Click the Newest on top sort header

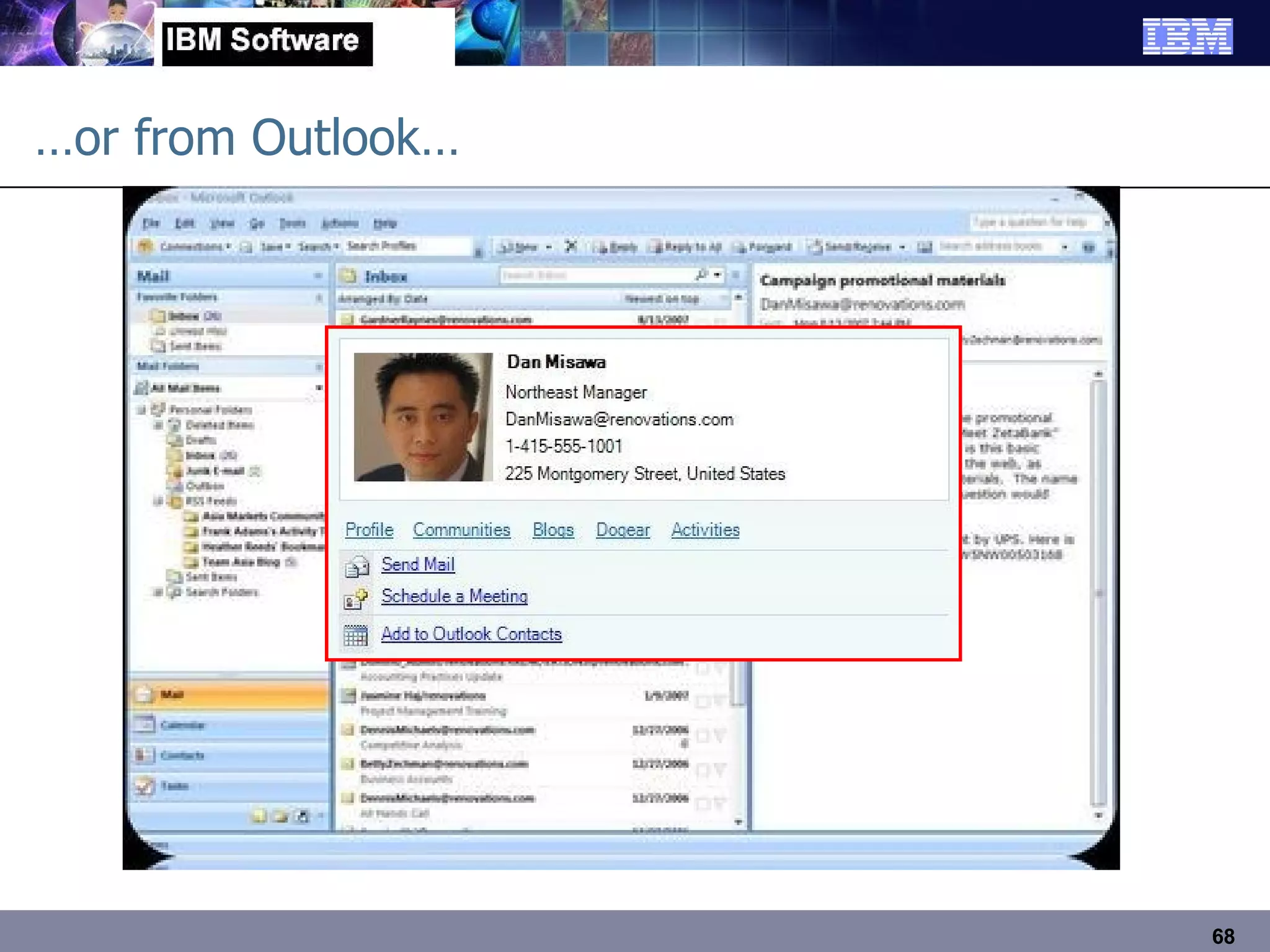pyautogui.click(x=661, y=299)
